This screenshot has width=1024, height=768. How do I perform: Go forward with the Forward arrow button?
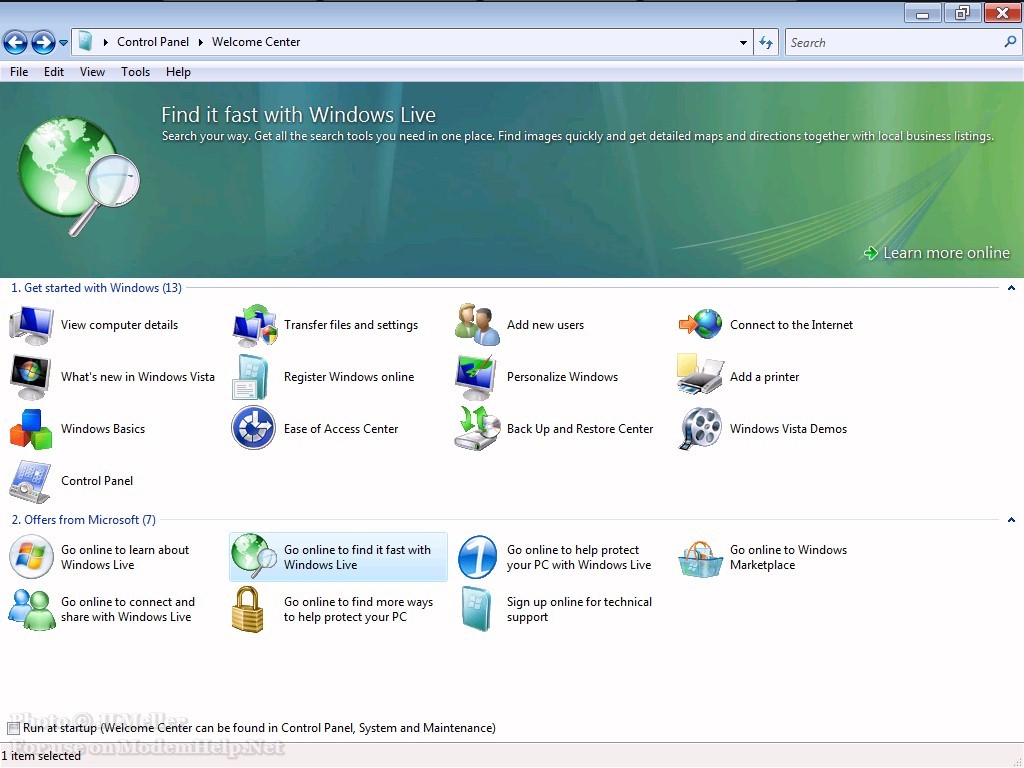coord(43,43)
